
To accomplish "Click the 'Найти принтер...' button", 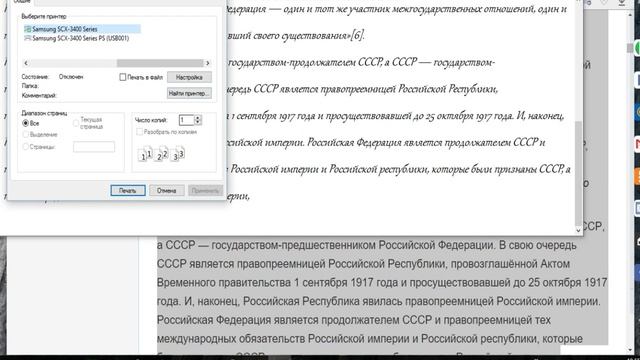I will pyautogui.click(x=189, y=93).
